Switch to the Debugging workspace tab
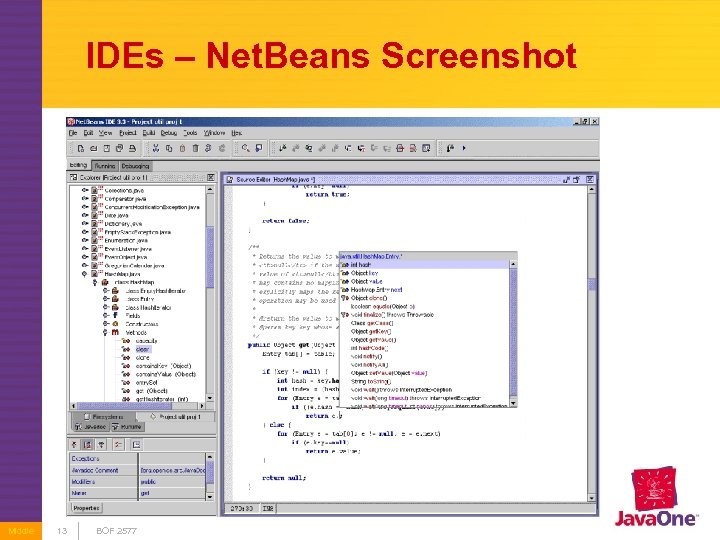Viewport: 720px width, 540px height. [135, 166]
